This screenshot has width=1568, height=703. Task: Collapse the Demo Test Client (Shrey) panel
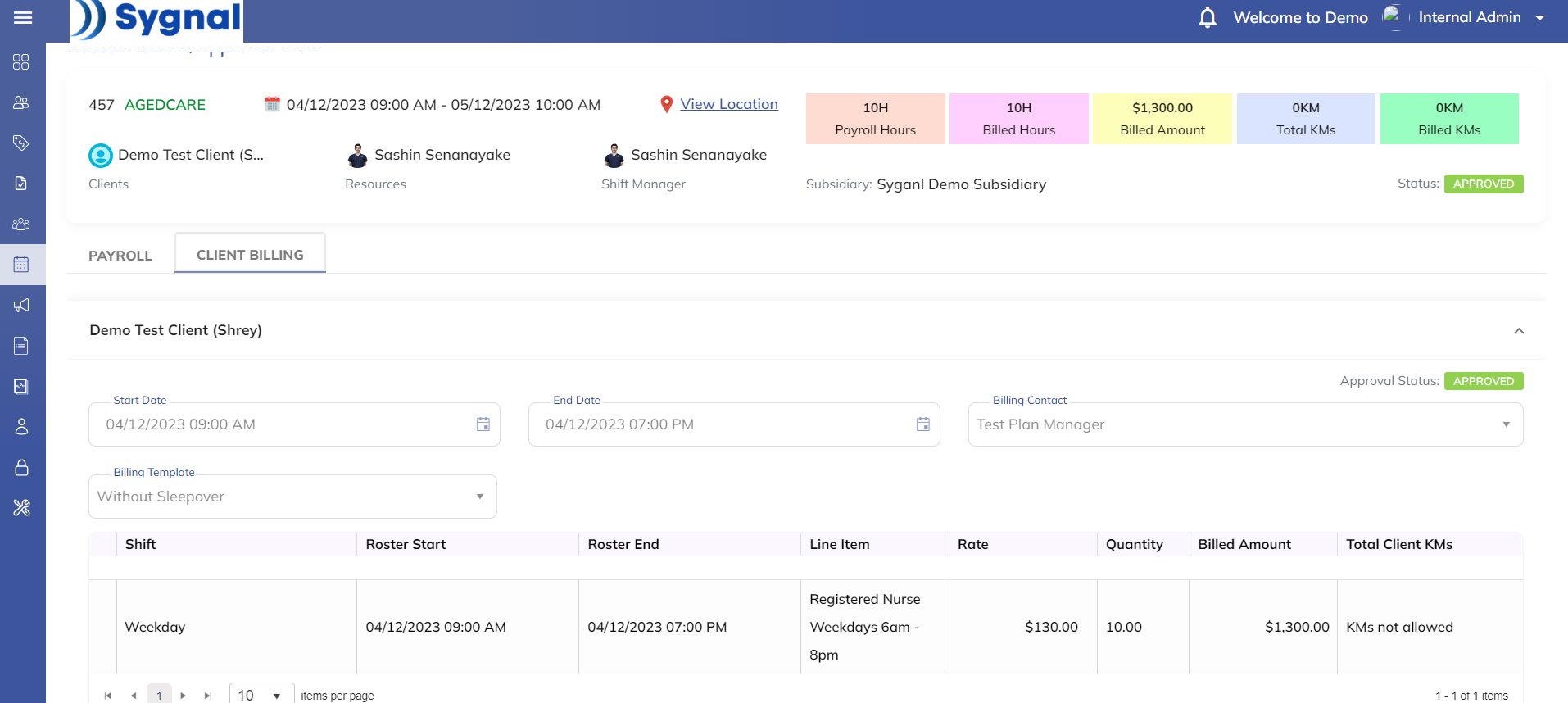point(1518,331)
